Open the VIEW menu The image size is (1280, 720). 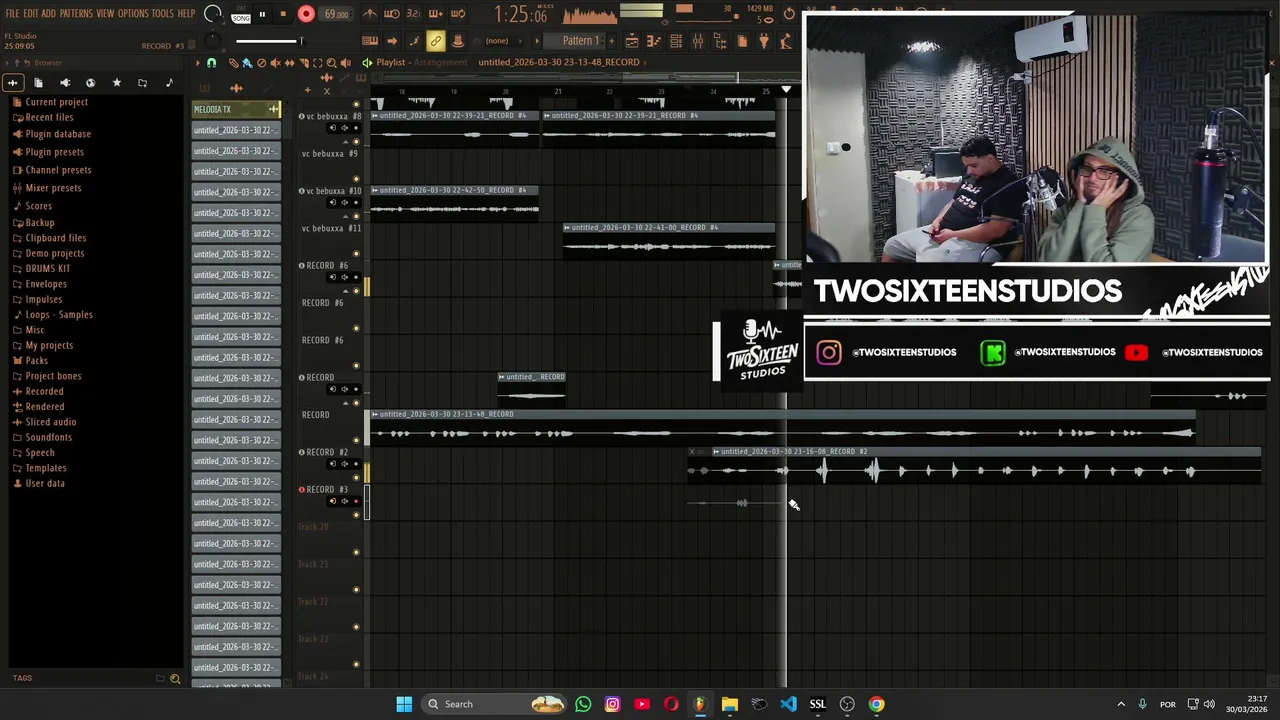pos(105,13)
